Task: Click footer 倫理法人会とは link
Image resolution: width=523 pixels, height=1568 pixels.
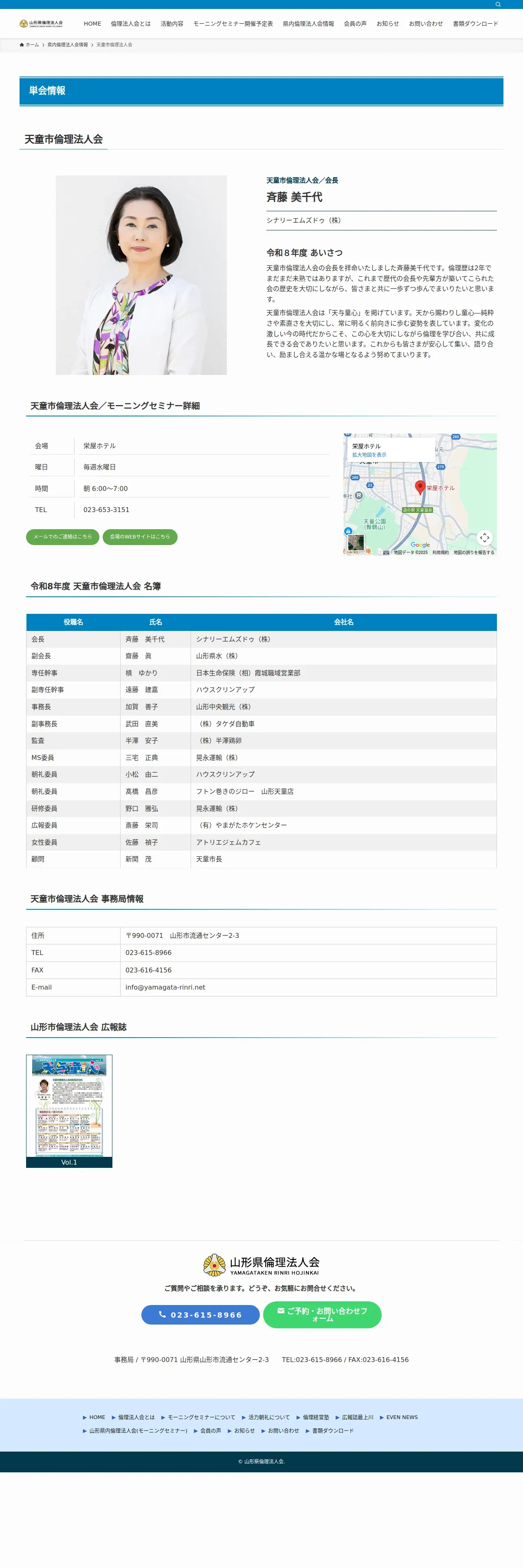Action: [136, 1417]
